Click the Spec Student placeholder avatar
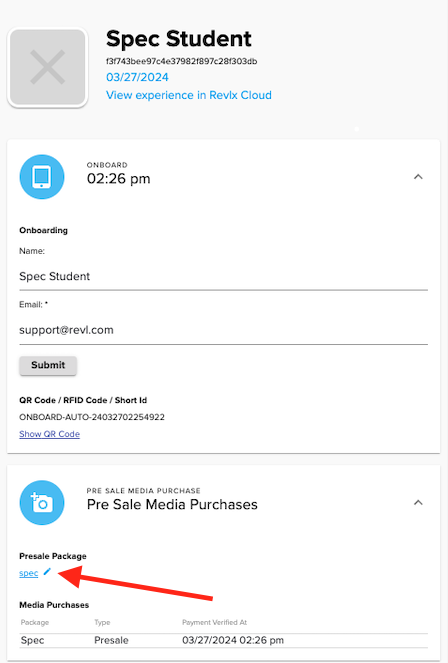 coord(48,67)
